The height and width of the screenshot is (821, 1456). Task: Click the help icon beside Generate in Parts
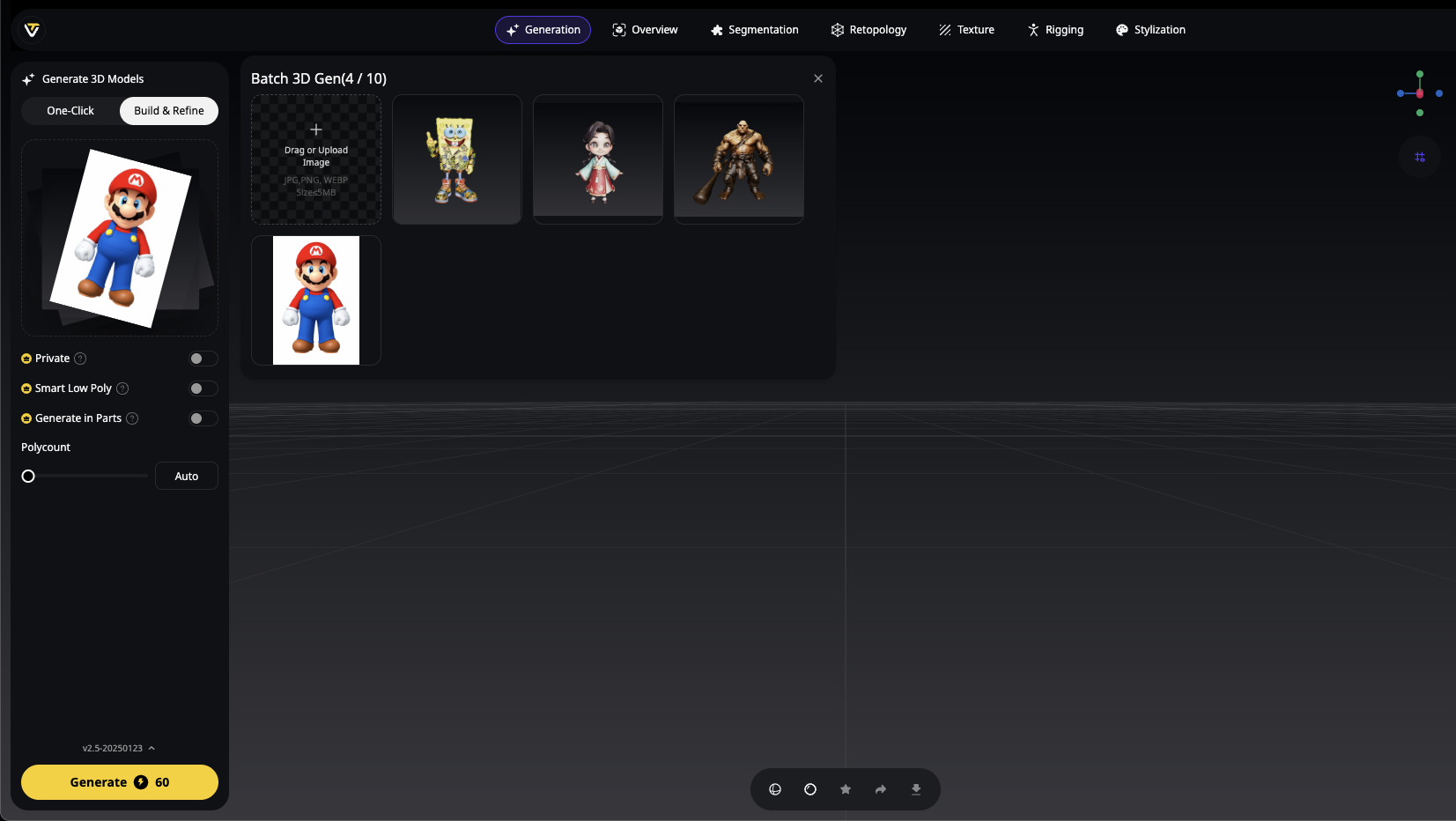(x=132, y=418)
